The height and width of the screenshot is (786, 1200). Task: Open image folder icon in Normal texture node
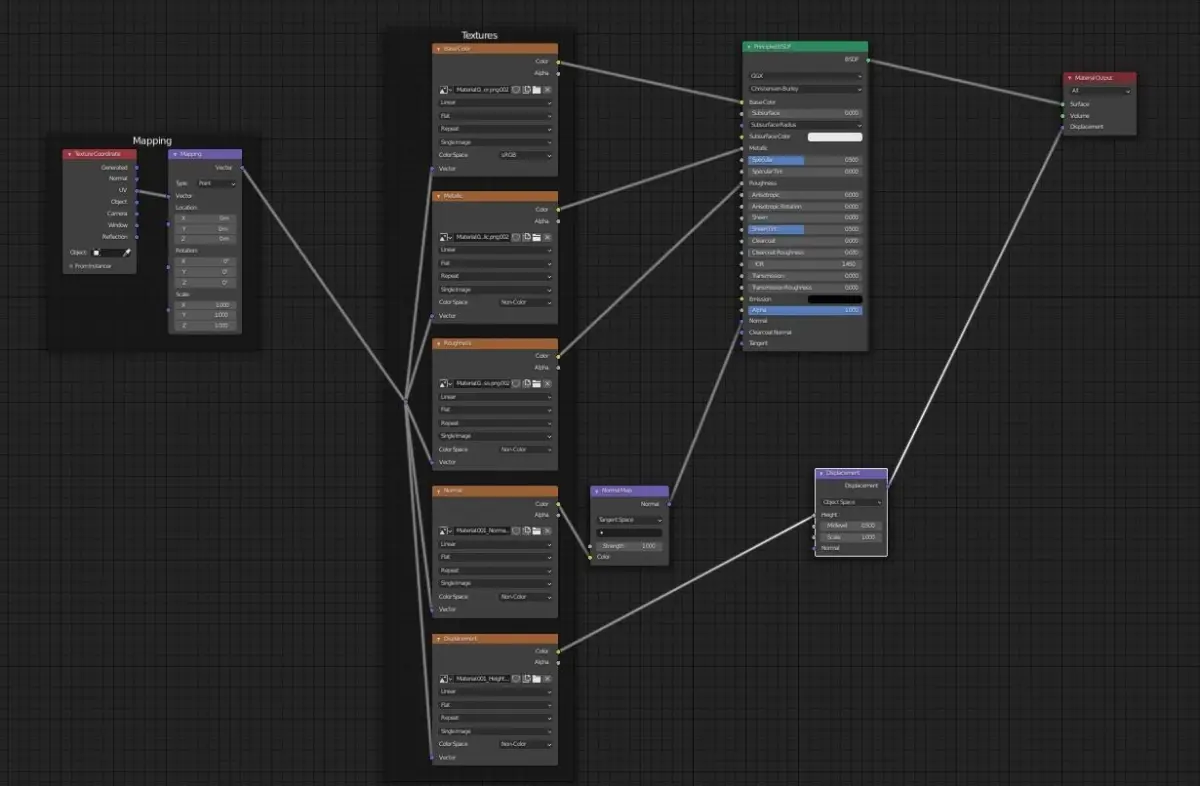pos(536,530)
